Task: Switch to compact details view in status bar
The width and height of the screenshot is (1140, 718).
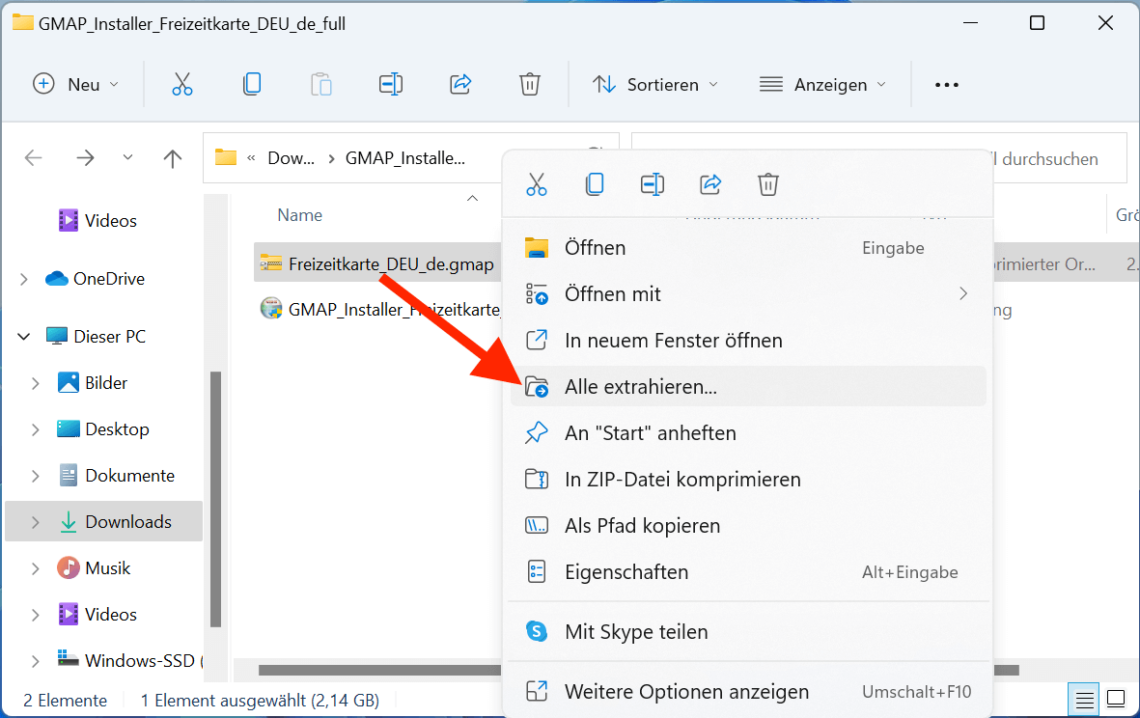Action: 1084,699
